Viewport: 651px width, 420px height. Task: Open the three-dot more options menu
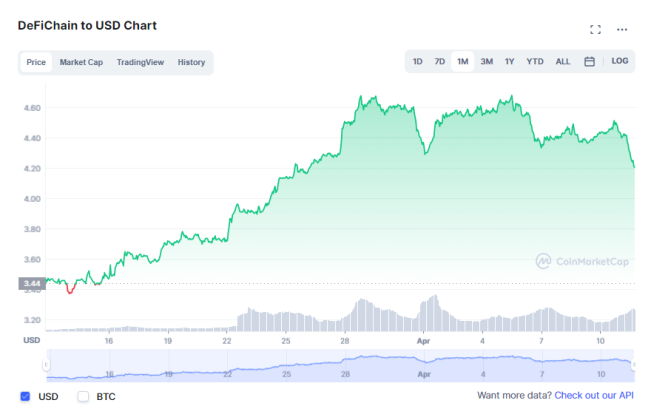coord(622,29)
